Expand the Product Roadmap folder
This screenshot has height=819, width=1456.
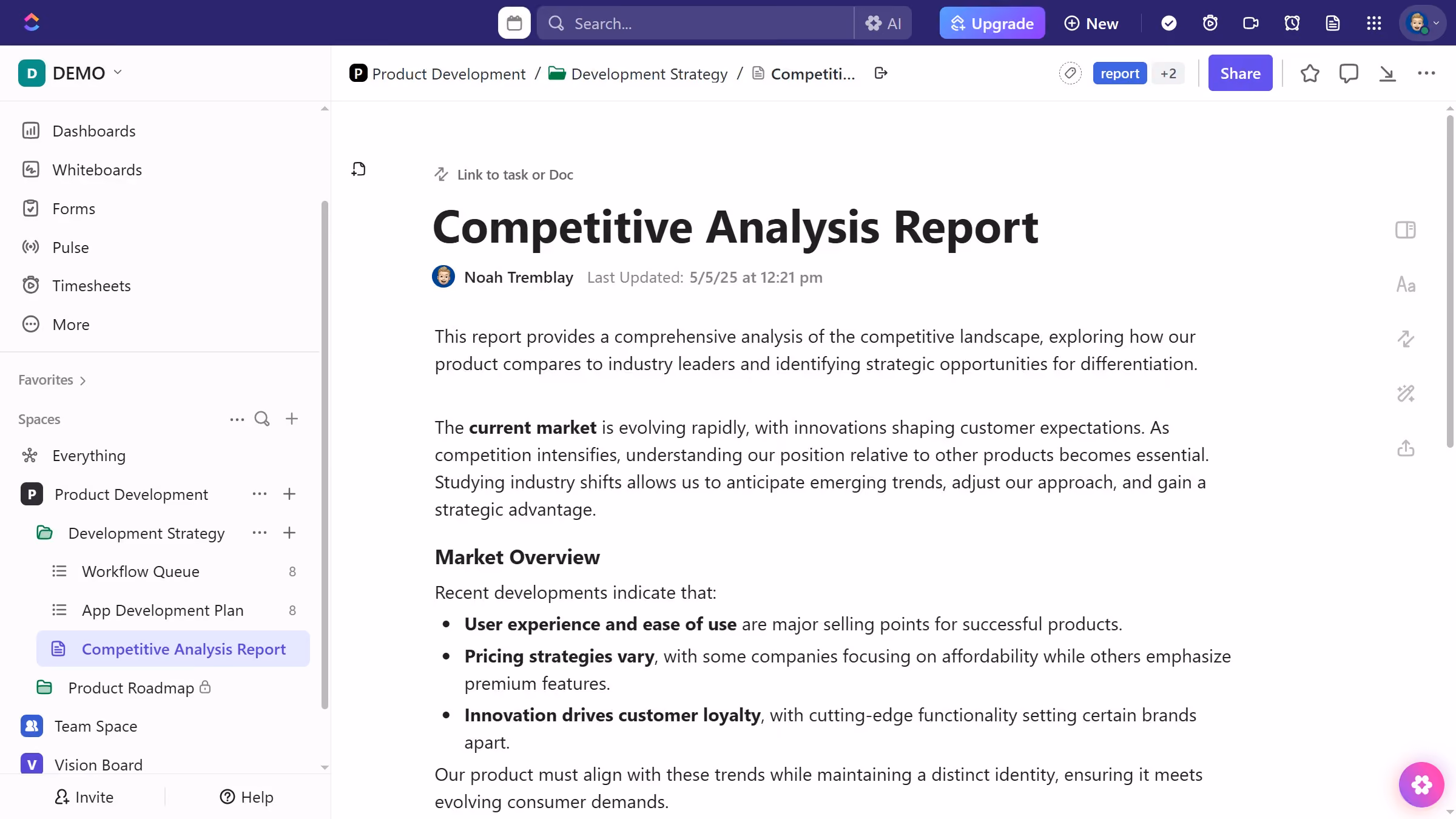pyautogui.click(x=44, y=688)
